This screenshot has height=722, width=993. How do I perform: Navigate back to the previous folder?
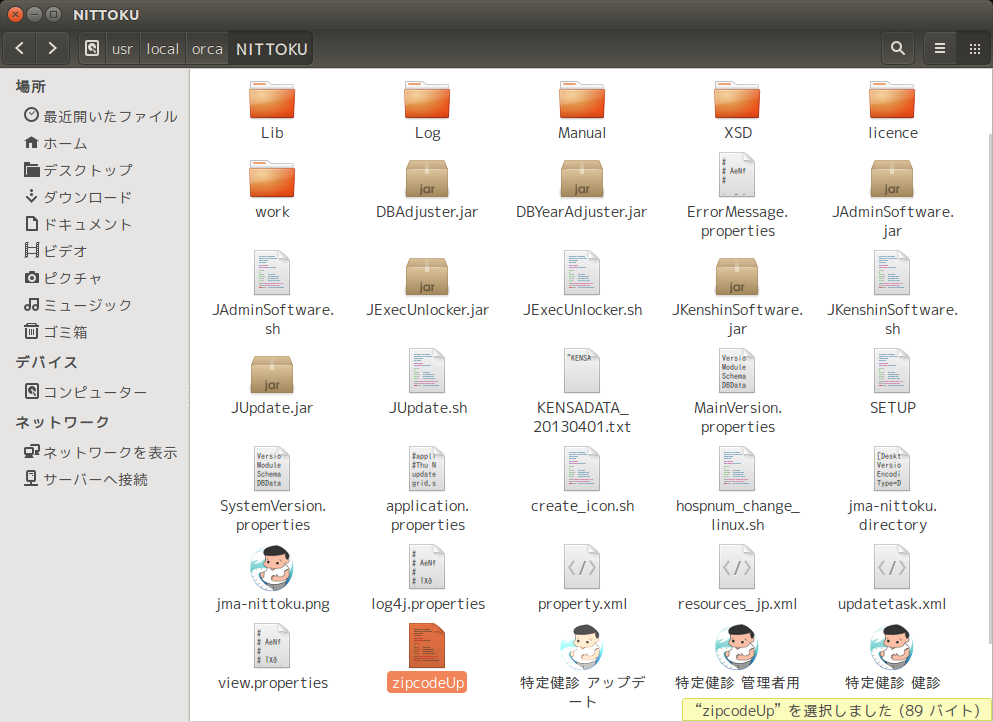click(19, 48)
